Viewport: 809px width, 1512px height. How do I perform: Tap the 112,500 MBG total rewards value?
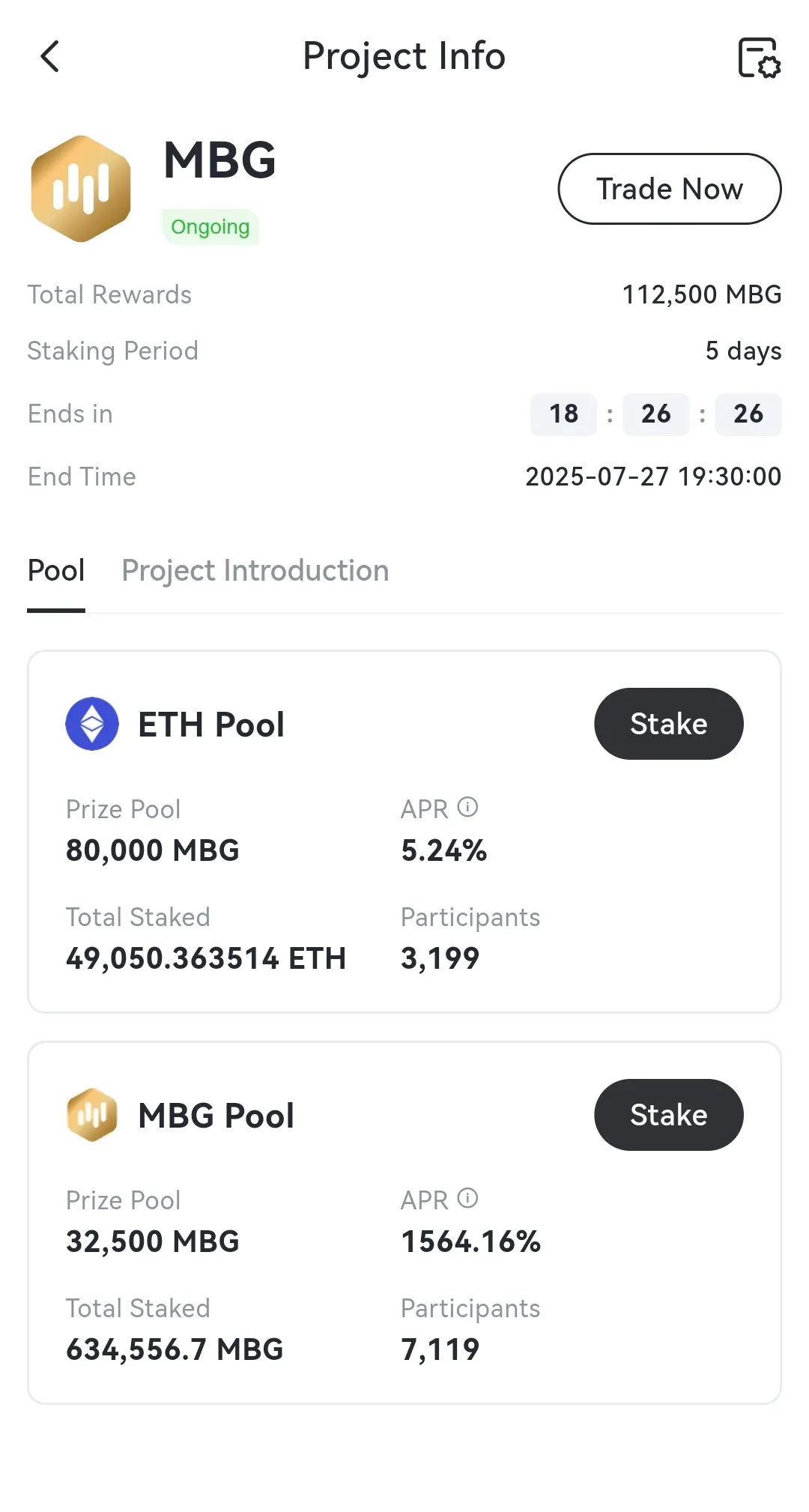(702, 294)
